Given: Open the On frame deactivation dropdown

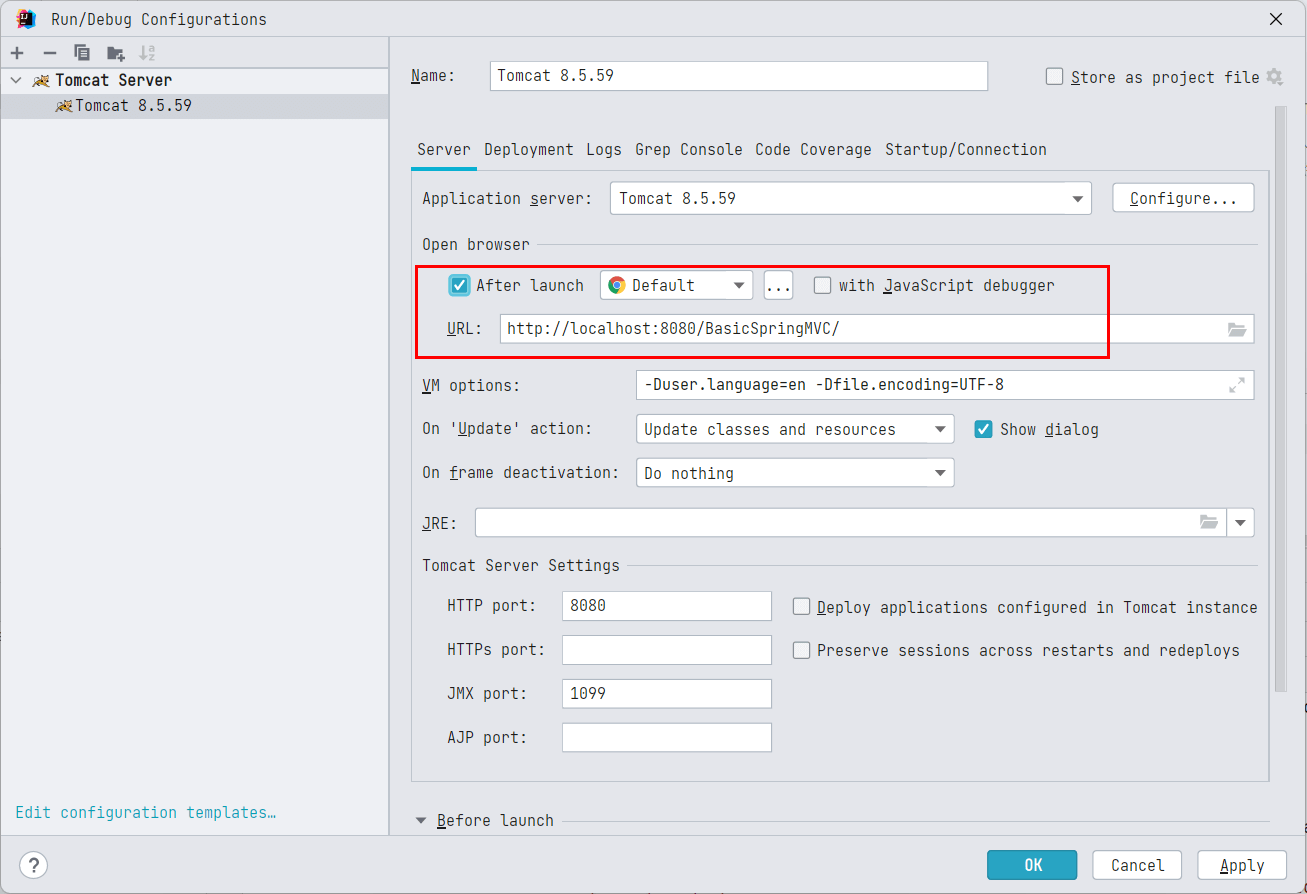Looking at the screenshot, I should [795, 473].
